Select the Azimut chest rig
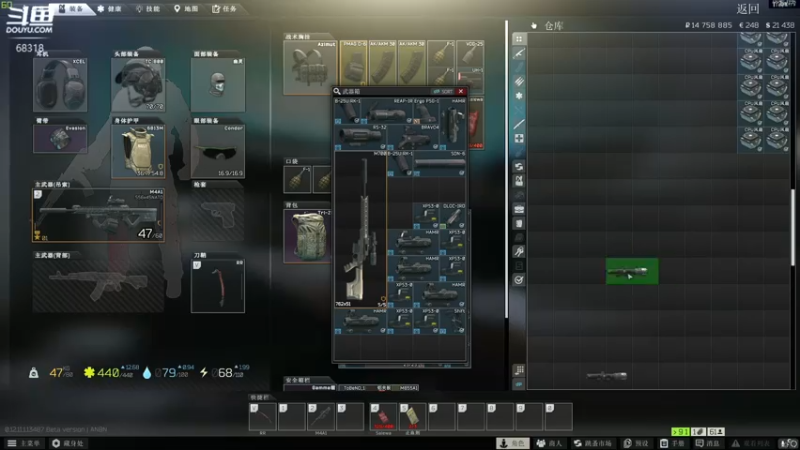Screen dimensions: 800x450 tap(310, 68)
